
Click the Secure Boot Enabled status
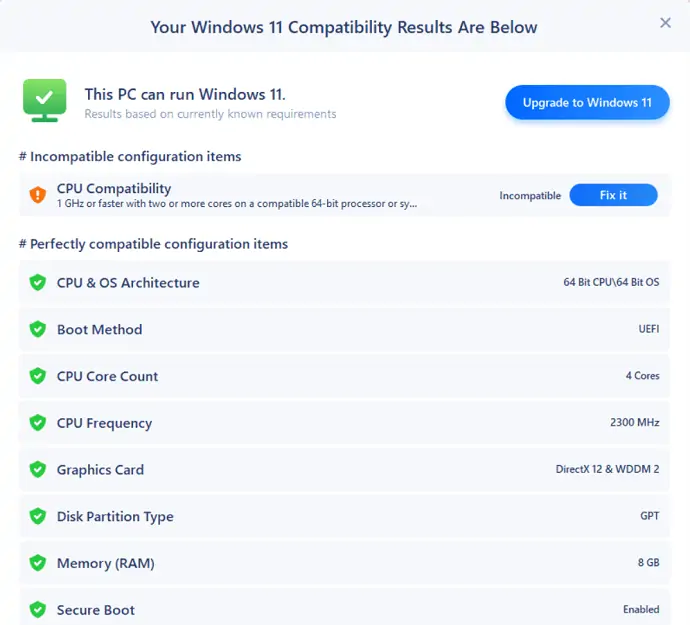click(x=640, y=610)
